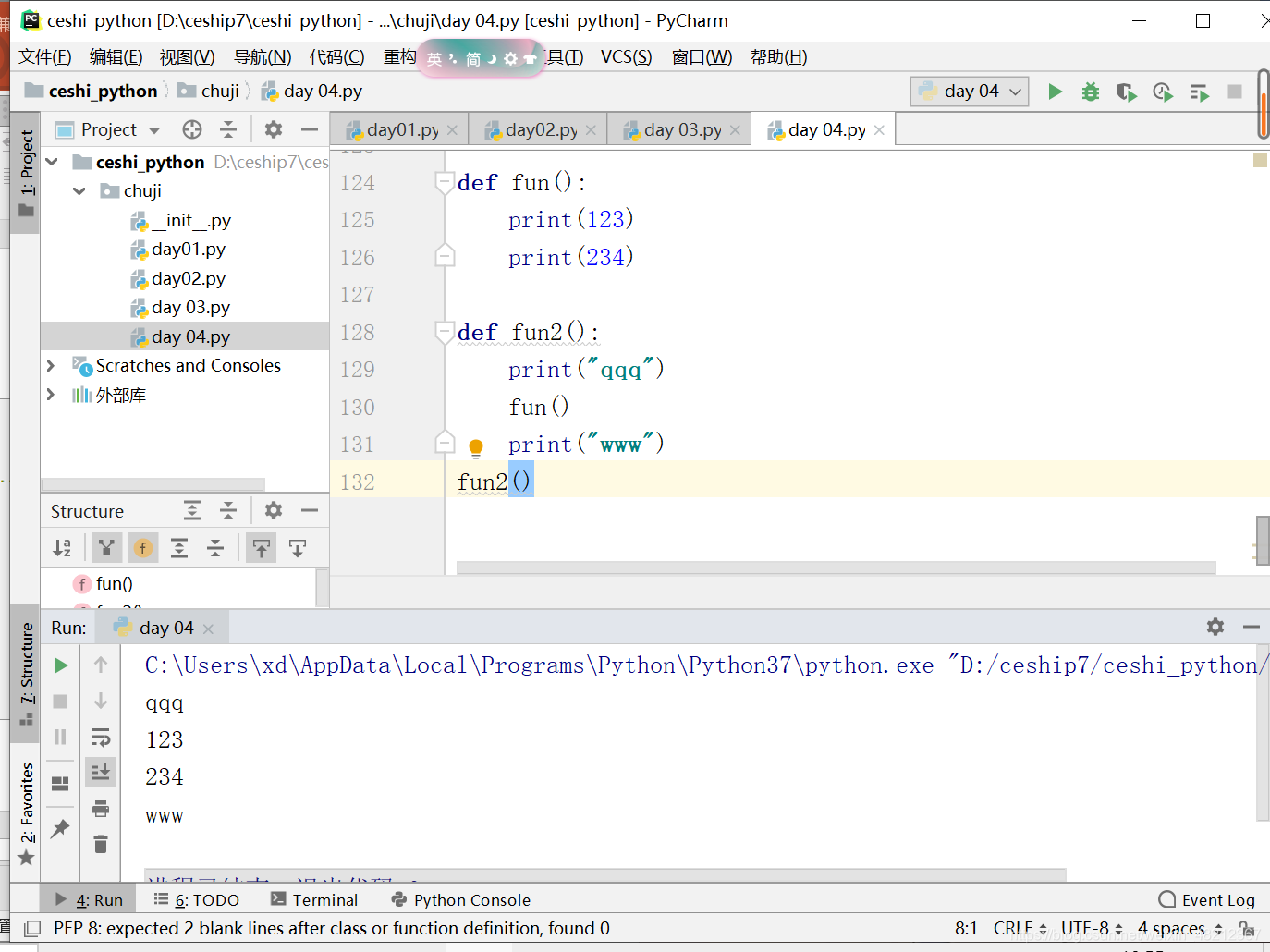Open the Terminal tool window
This screenshot has width=1270, height=952.
tap(314, 899)
